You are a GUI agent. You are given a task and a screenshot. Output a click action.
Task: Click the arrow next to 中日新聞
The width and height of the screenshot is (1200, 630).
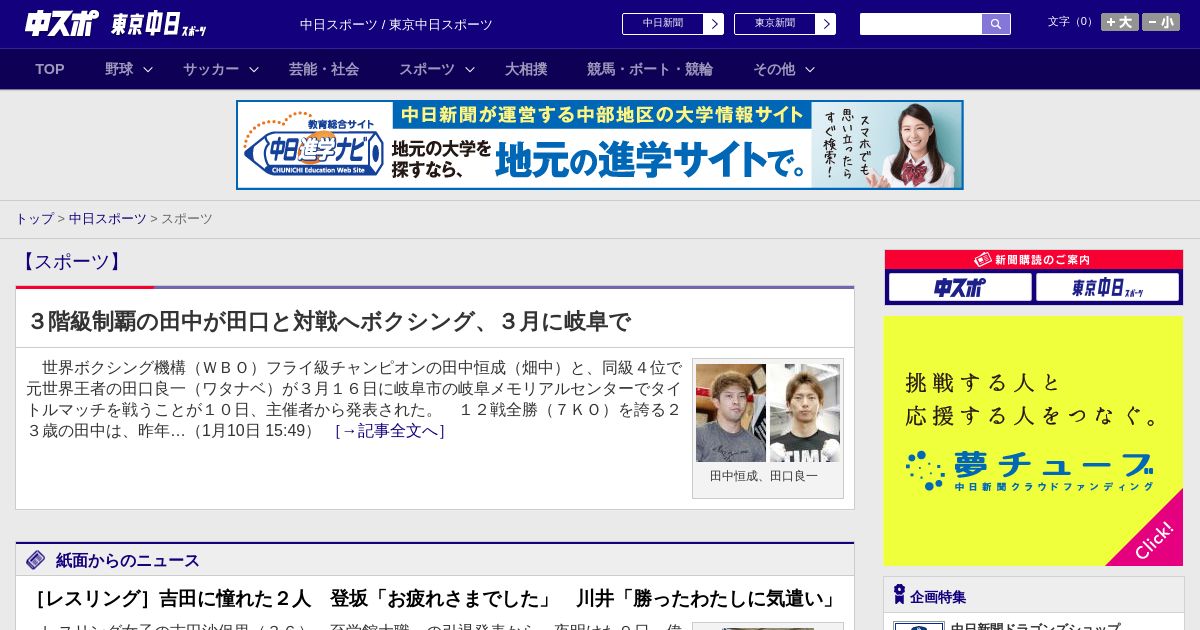coord(714,24)
